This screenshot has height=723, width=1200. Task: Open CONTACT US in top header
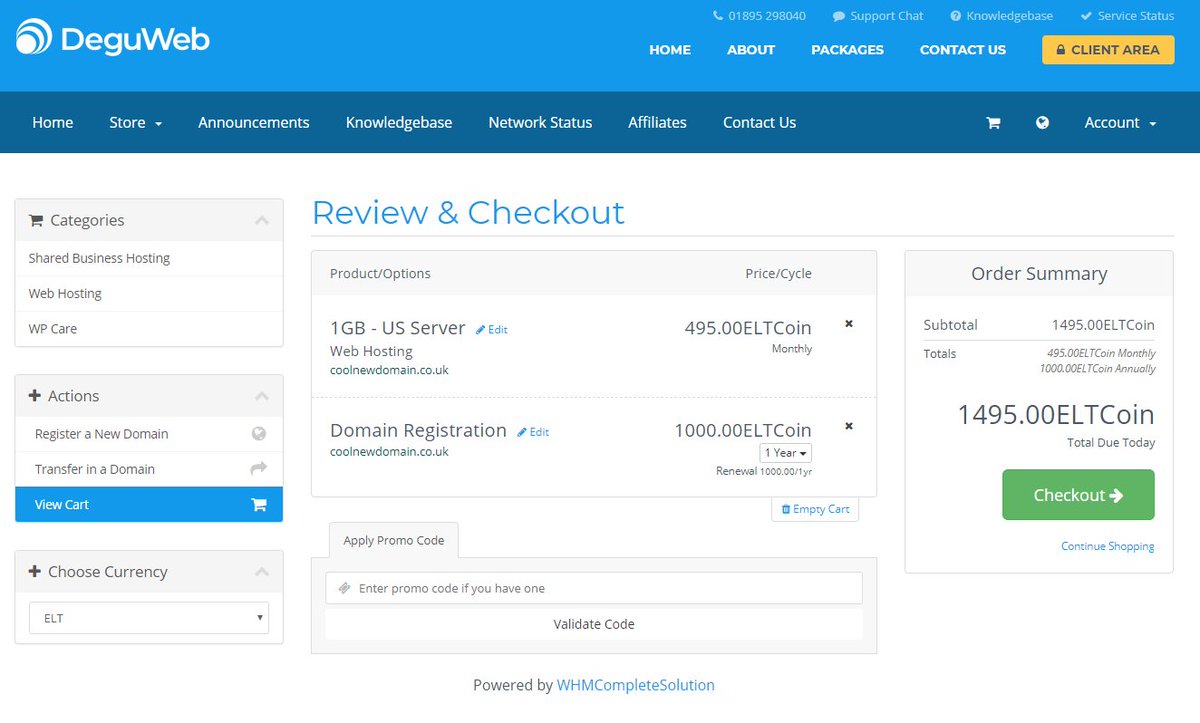[x=963, y=50]
